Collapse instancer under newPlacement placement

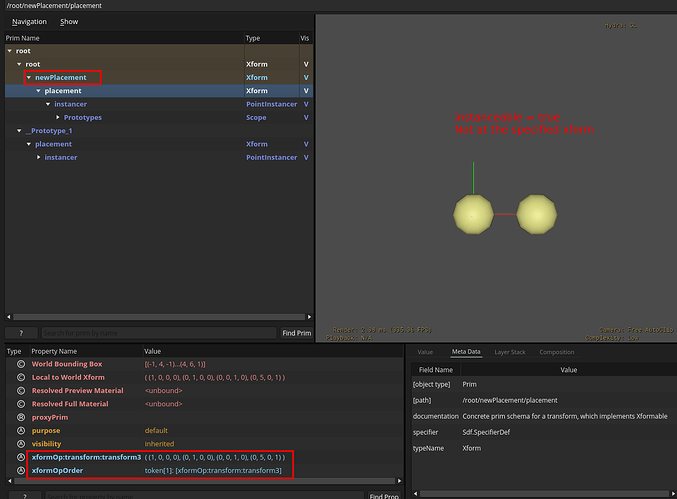click(48, 104)
